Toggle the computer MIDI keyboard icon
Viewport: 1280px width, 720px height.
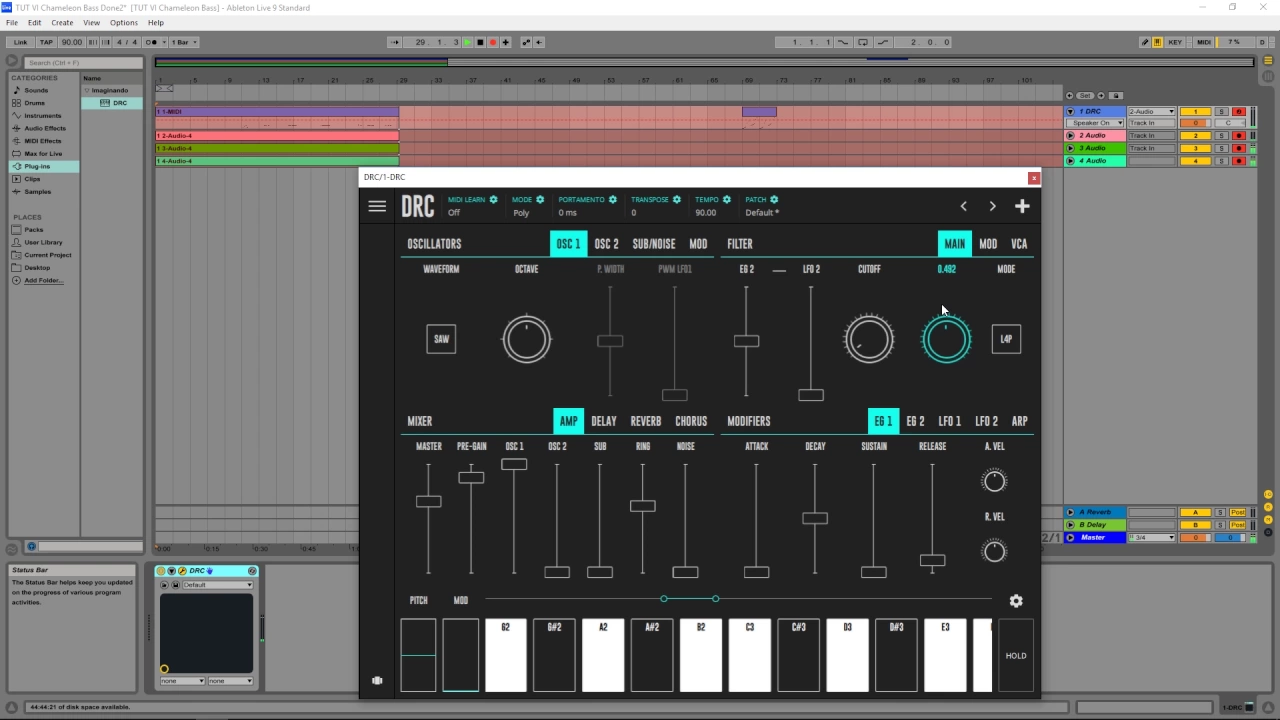pyautogui.click(x=1158, y=42)
